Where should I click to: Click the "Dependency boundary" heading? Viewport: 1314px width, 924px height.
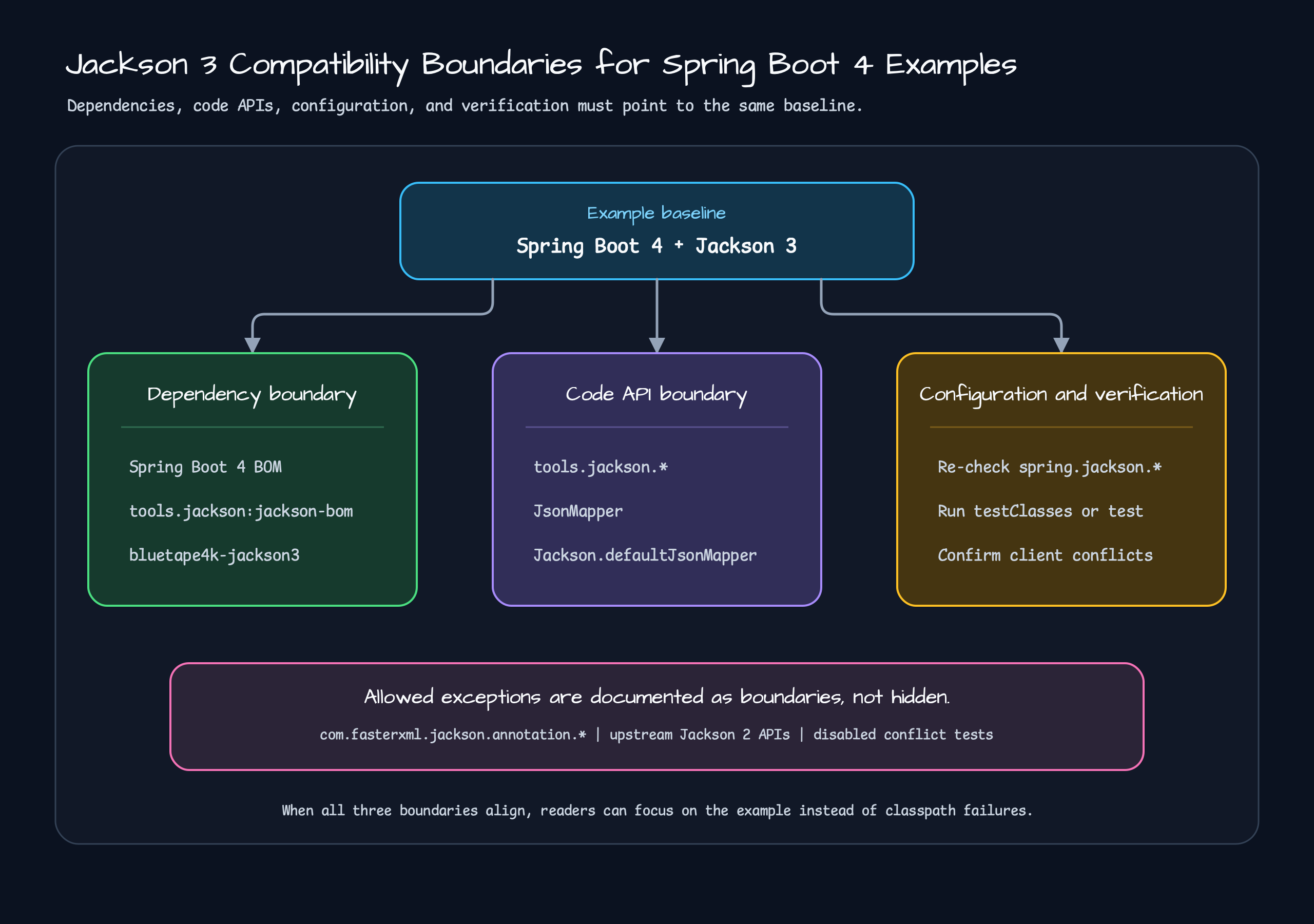(252, 395)
